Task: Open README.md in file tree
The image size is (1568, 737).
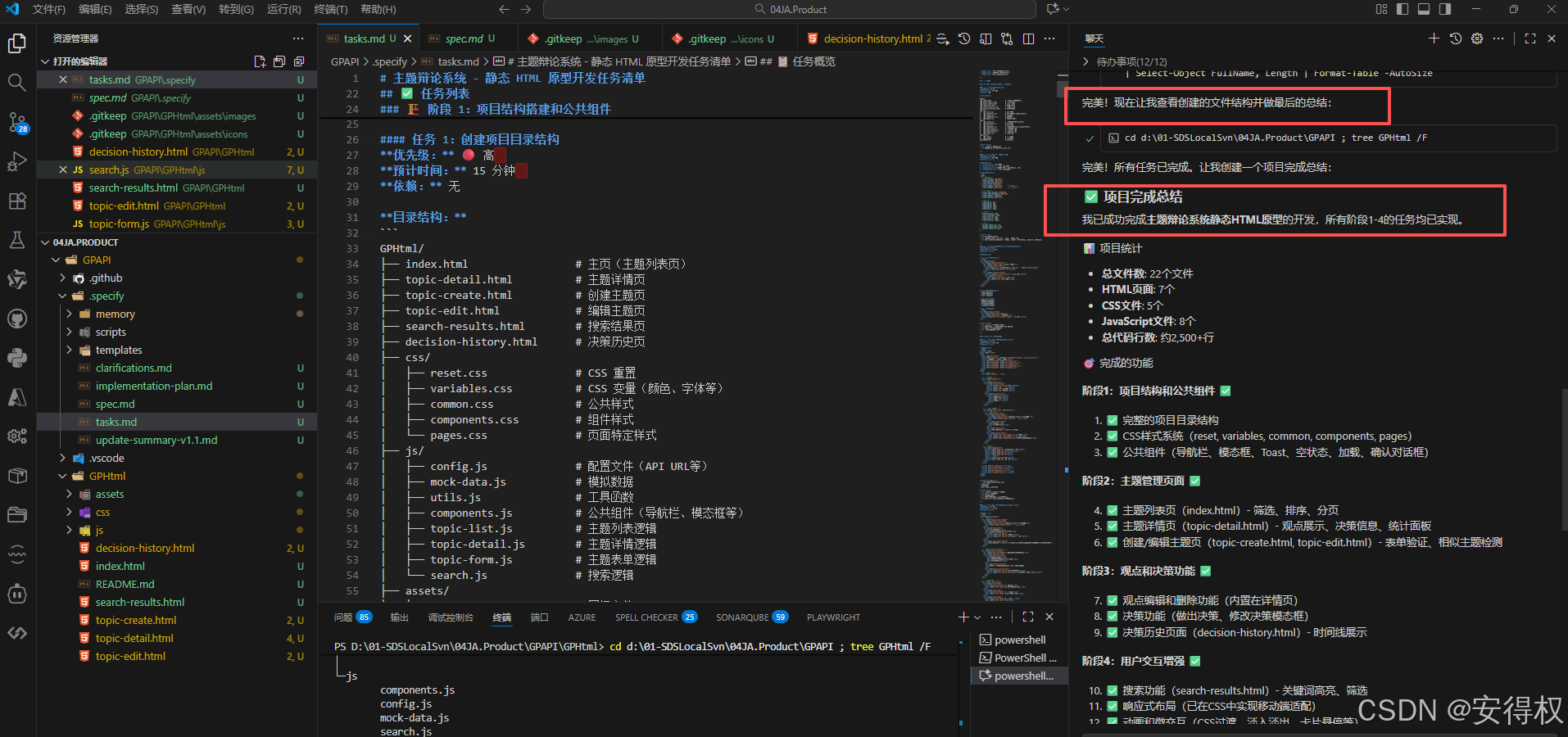Action: (x=125, y=584)
